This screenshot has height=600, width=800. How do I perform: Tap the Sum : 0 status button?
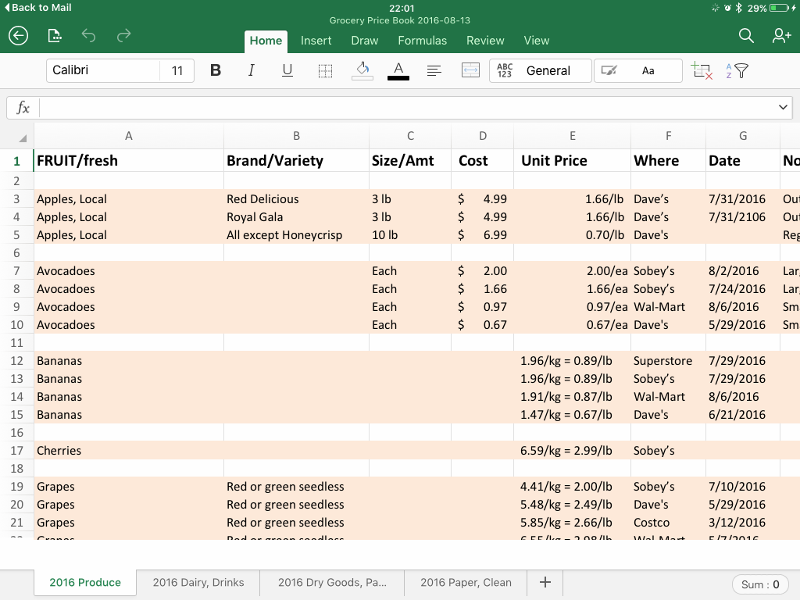(x=760, y=584)
